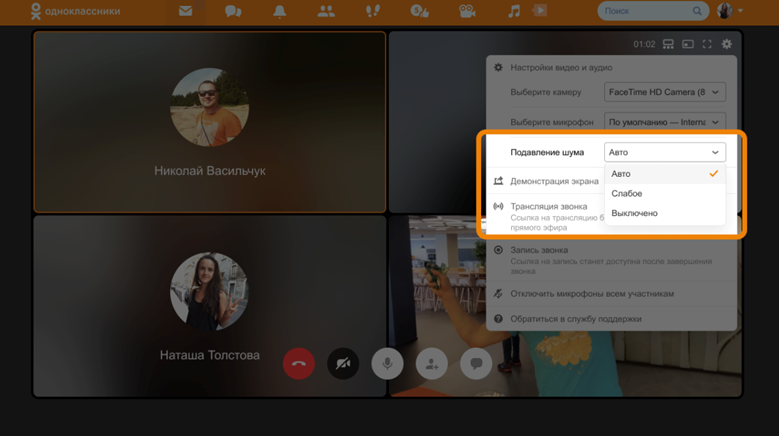Switch to picture-in-picture layout icon

point(688,44)
